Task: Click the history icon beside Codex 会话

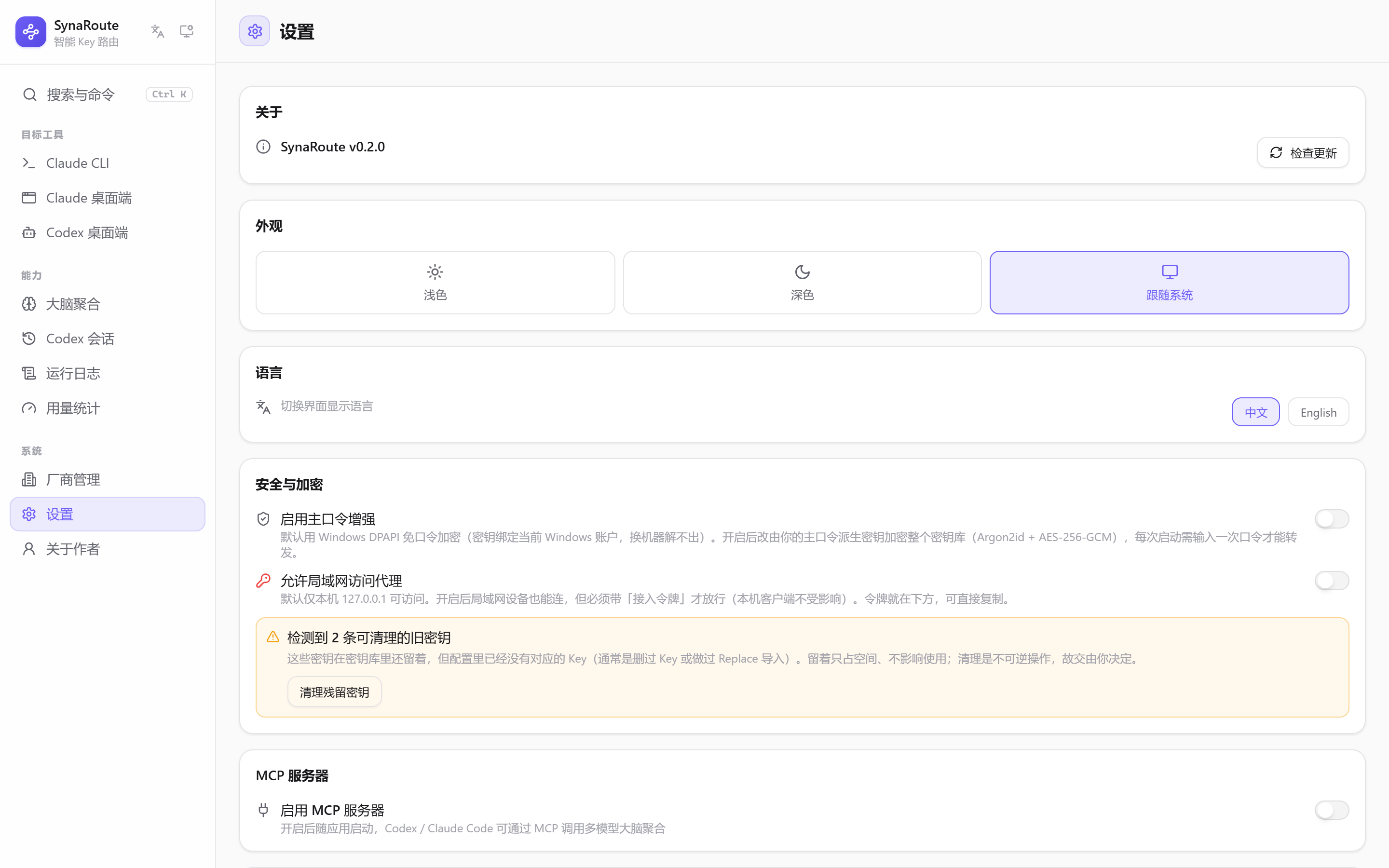Action: pyautogui.click(x=29, y=339)
